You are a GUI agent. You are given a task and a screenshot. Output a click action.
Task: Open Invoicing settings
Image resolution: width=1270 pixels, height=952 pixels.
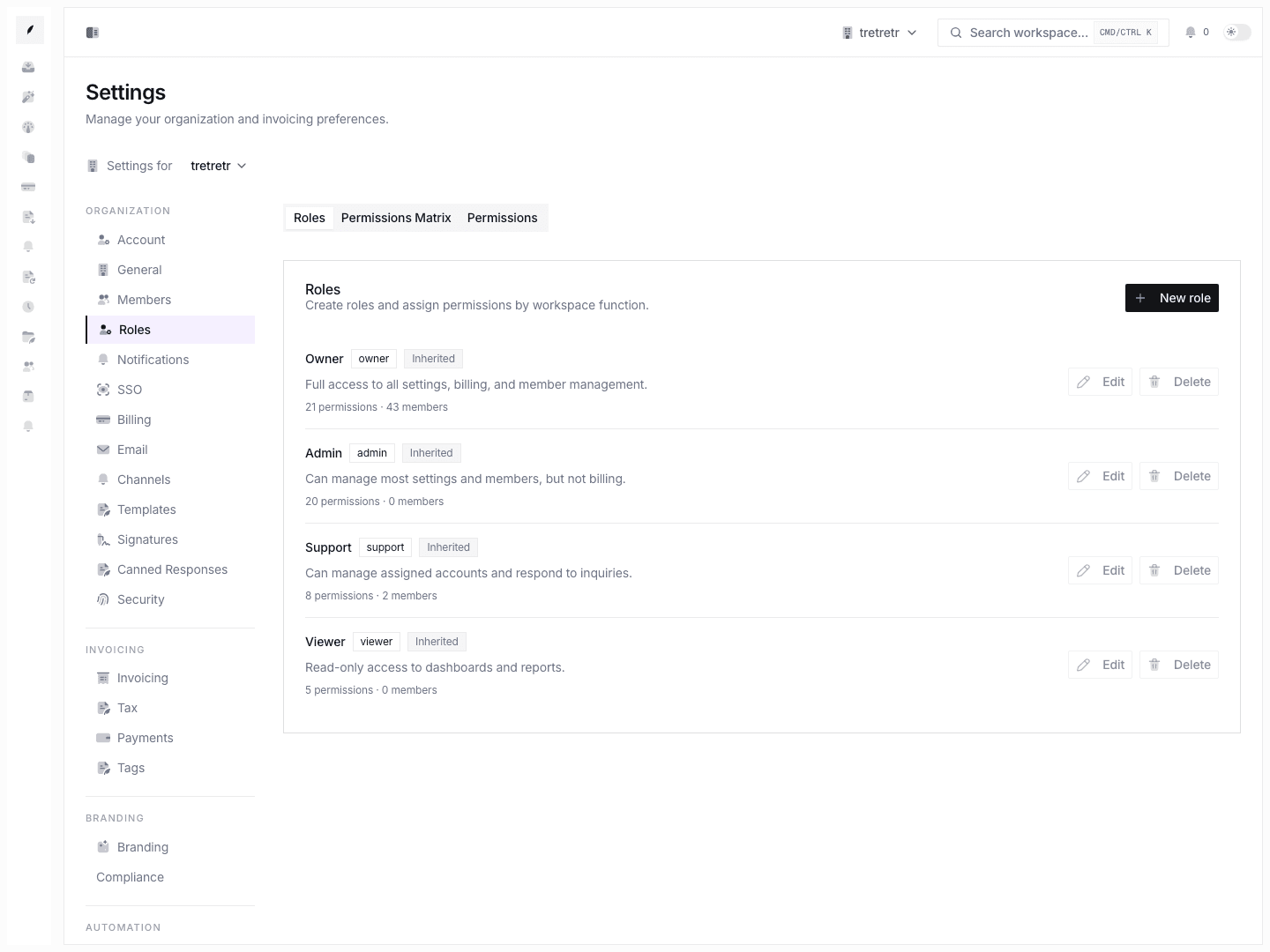click(170, 678)
